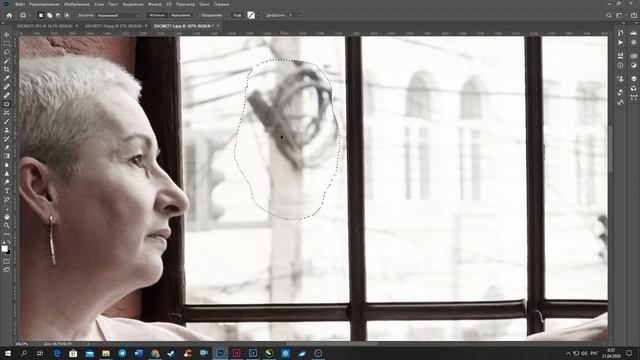Select the Hand tool
This screenshot has height=360, width=640.
click(x=7, y=217)
